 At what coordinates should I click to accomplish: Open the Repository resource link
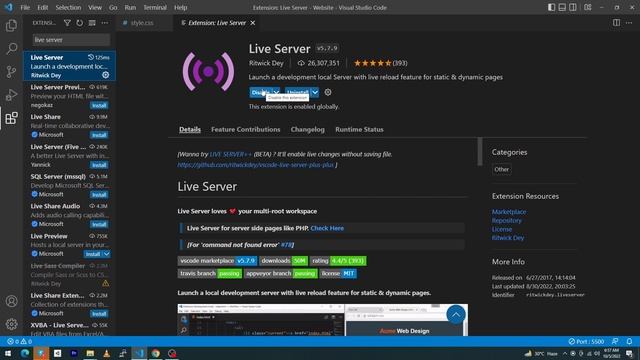(x=507, y=220)
